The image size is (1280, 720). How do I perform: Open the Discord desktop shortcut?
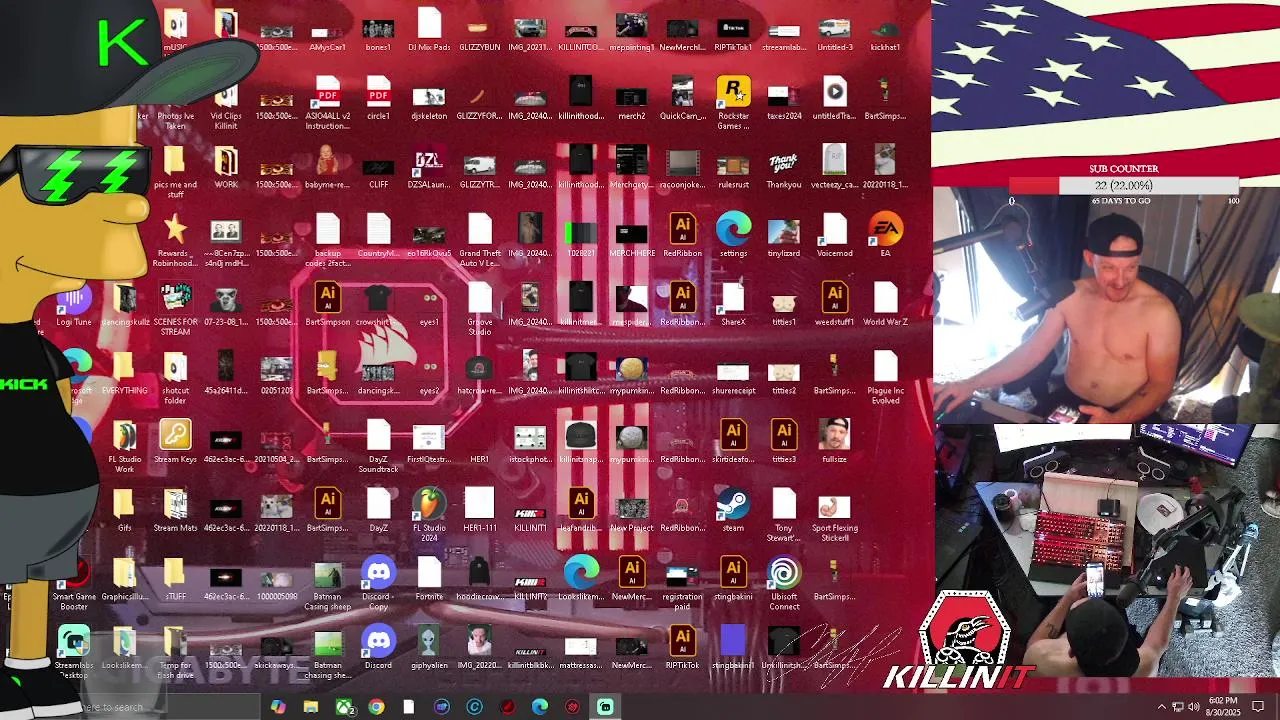(x=378, y=642)
